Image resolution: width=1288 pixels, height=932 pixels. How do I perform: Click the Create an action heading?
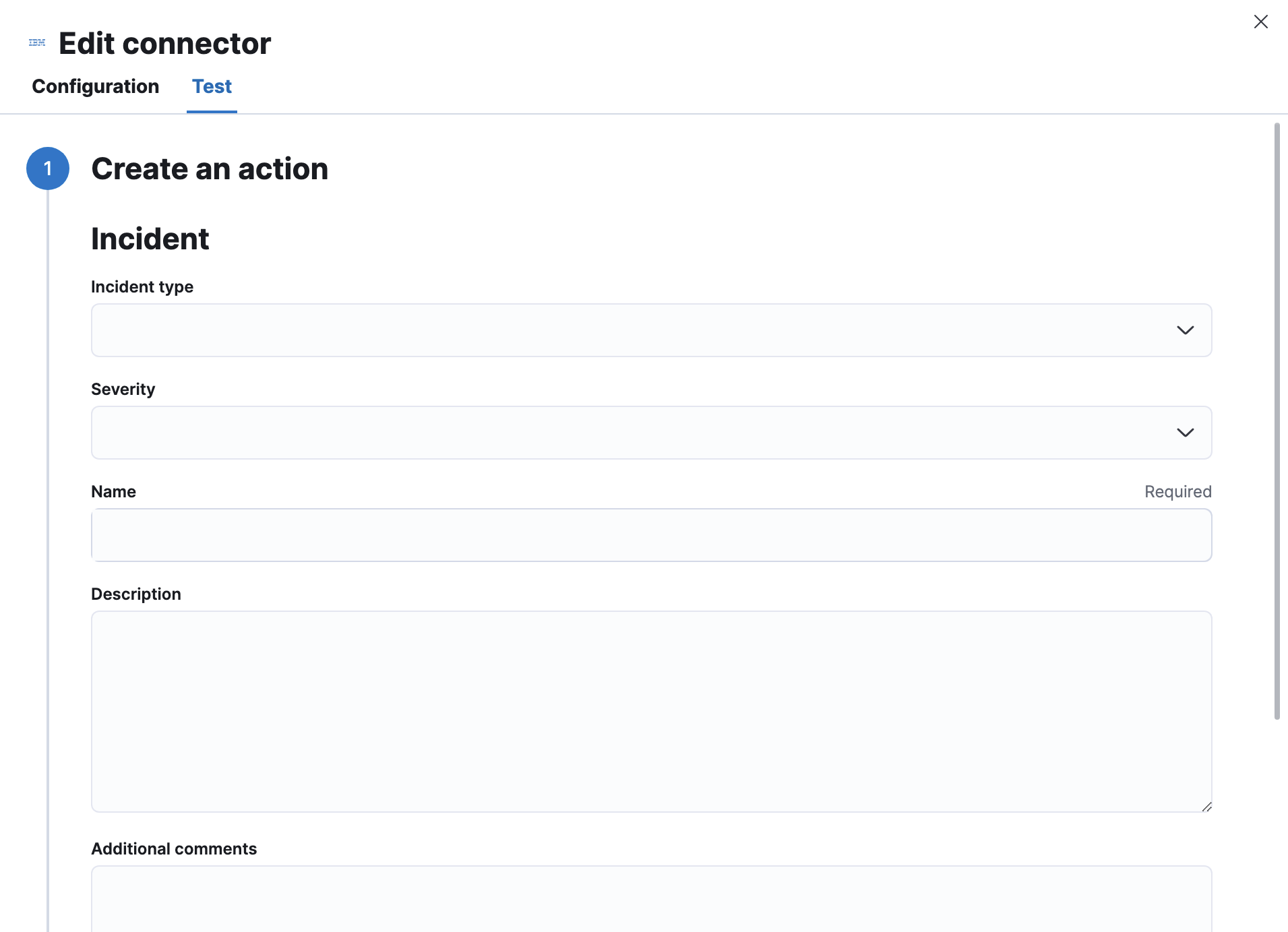tap(210, 169)
